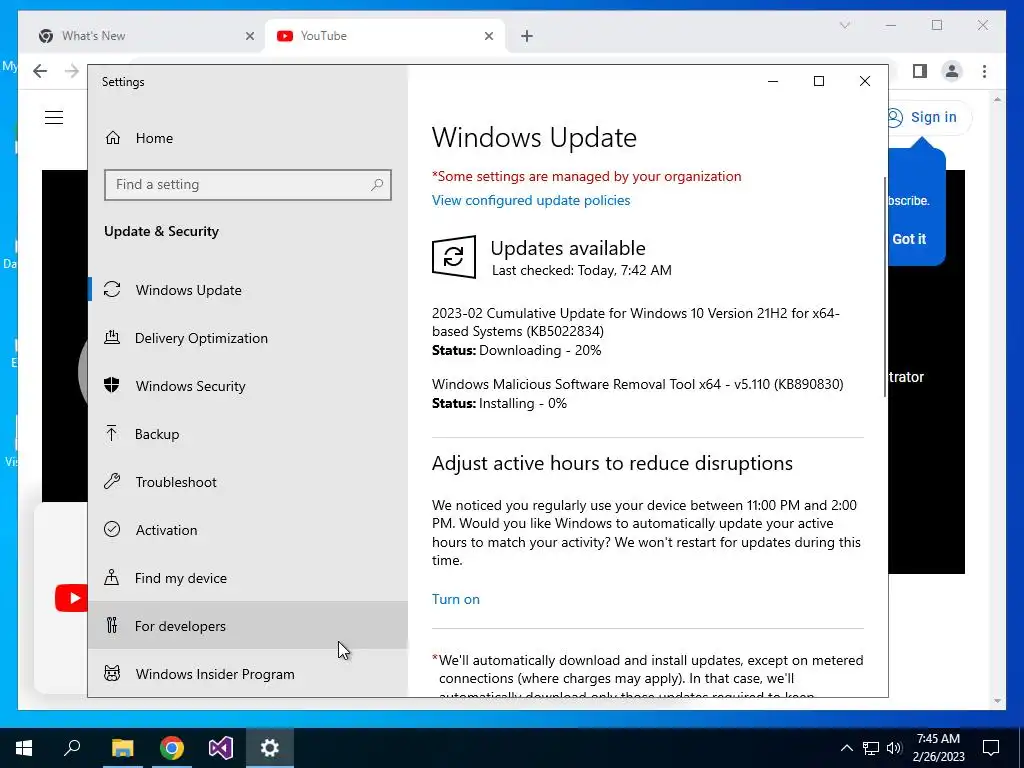
Task: Select Windows Update in the sidebar
Action: click(x=248, y=290)
